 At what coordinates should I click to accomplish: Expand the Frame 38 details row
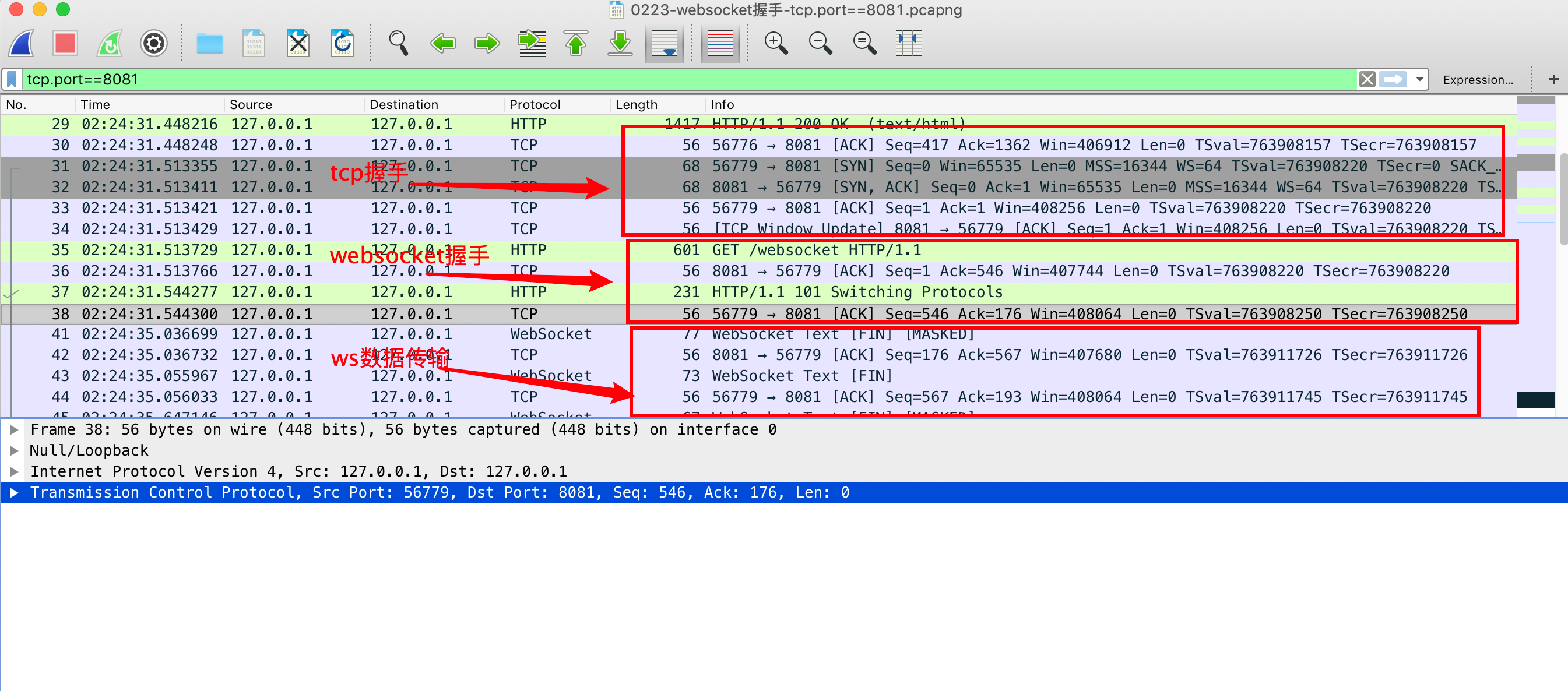13,429
